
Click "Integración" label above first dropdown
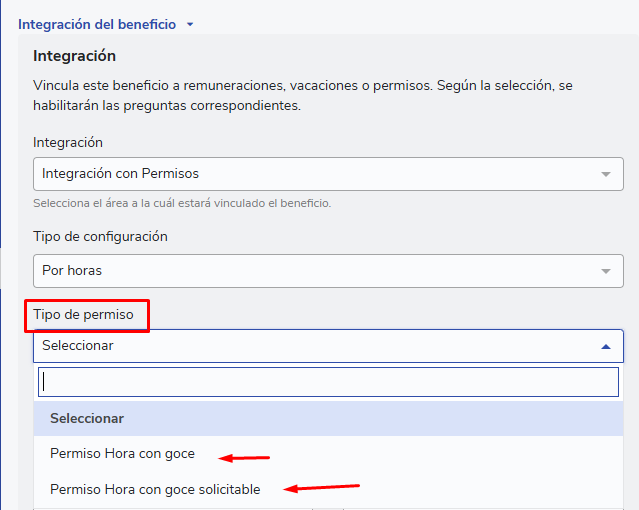point(67,143)
